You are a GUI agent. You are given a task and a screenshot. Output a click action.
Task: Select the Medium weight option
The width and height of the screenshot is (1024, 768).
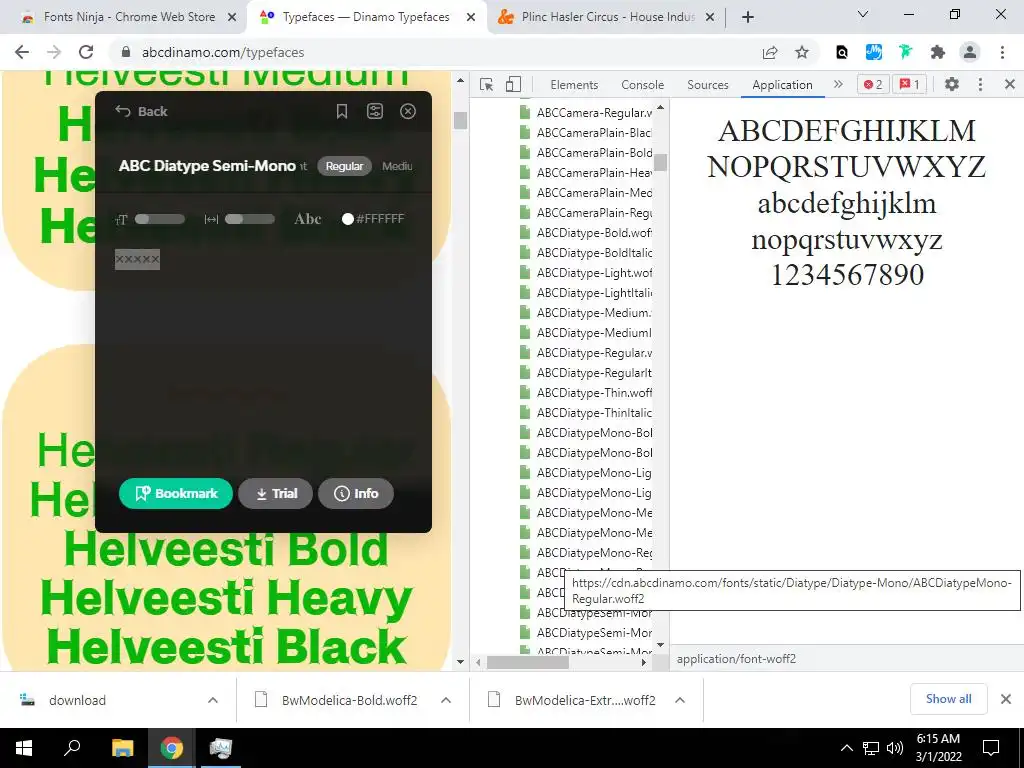click(x=397, y=166)
